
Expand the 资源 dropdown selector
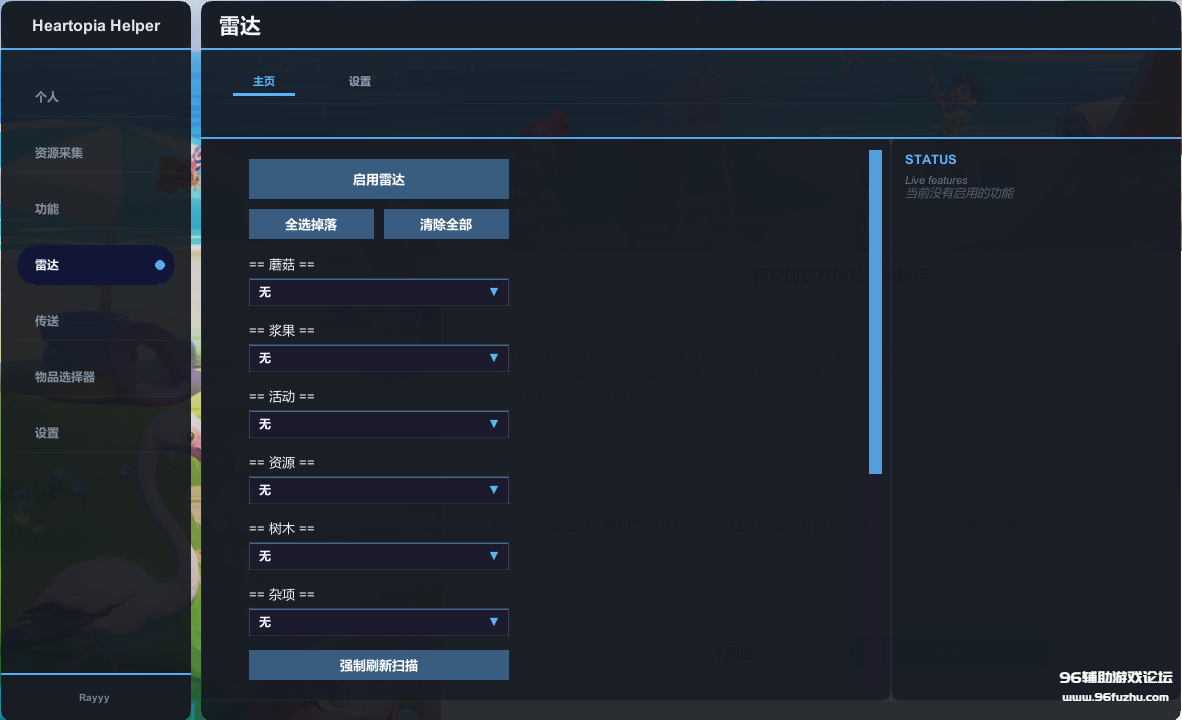pyautogui.click(x=378, y=490)
